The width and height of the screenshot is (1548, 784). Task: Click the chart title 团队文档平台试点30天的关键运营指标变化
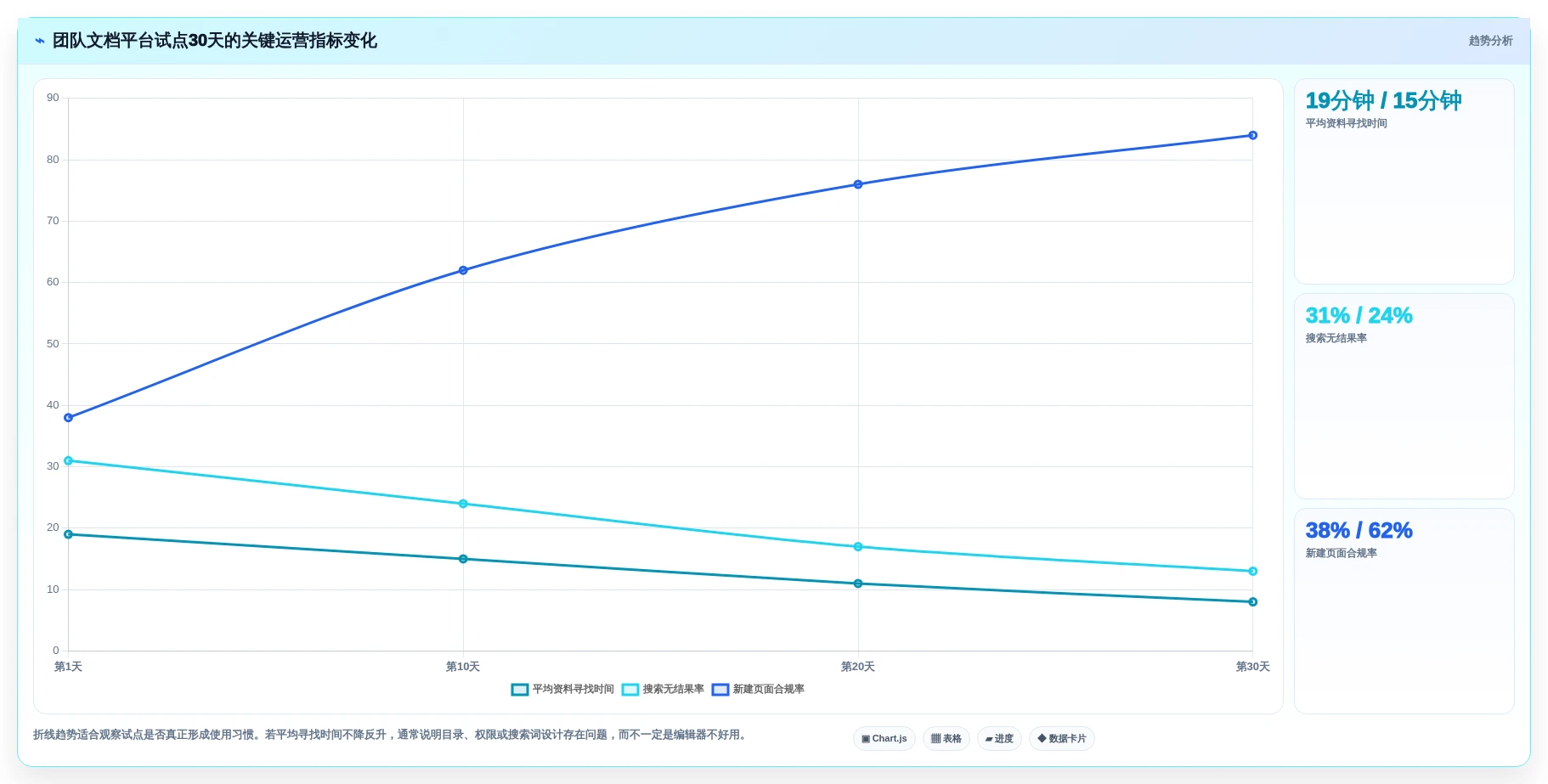click(215, 41)
